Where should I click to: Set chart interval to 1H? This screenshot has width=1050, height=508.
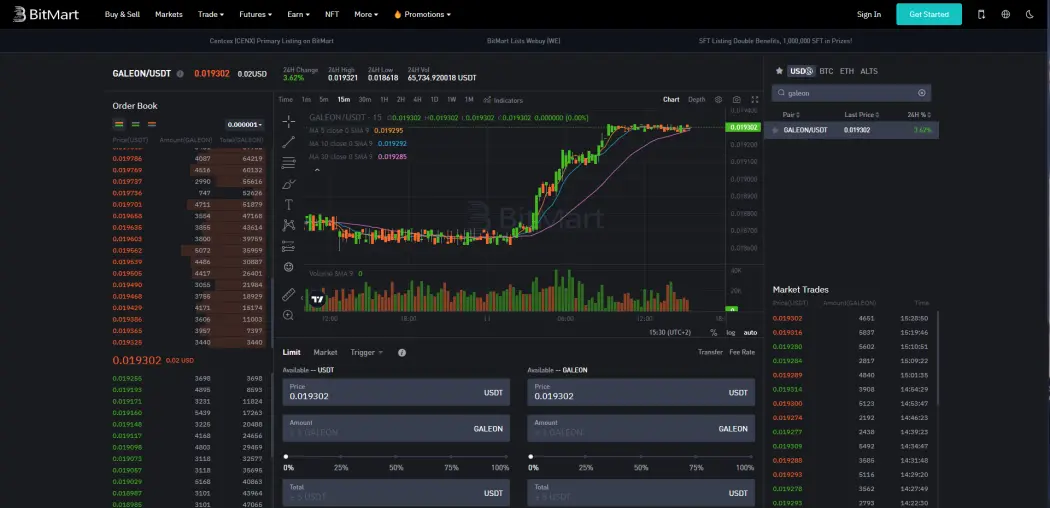coord(384,100)
